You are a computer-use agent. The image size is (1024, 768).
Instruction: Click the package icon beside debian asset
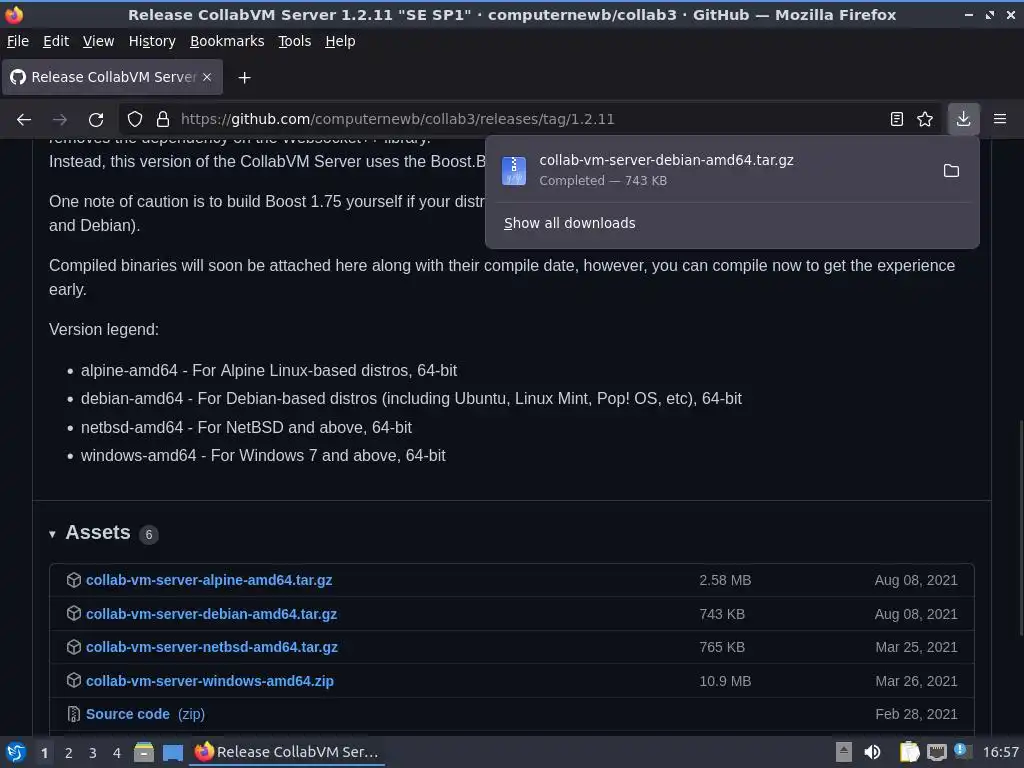pyautogui.click(x=74, y=613)
